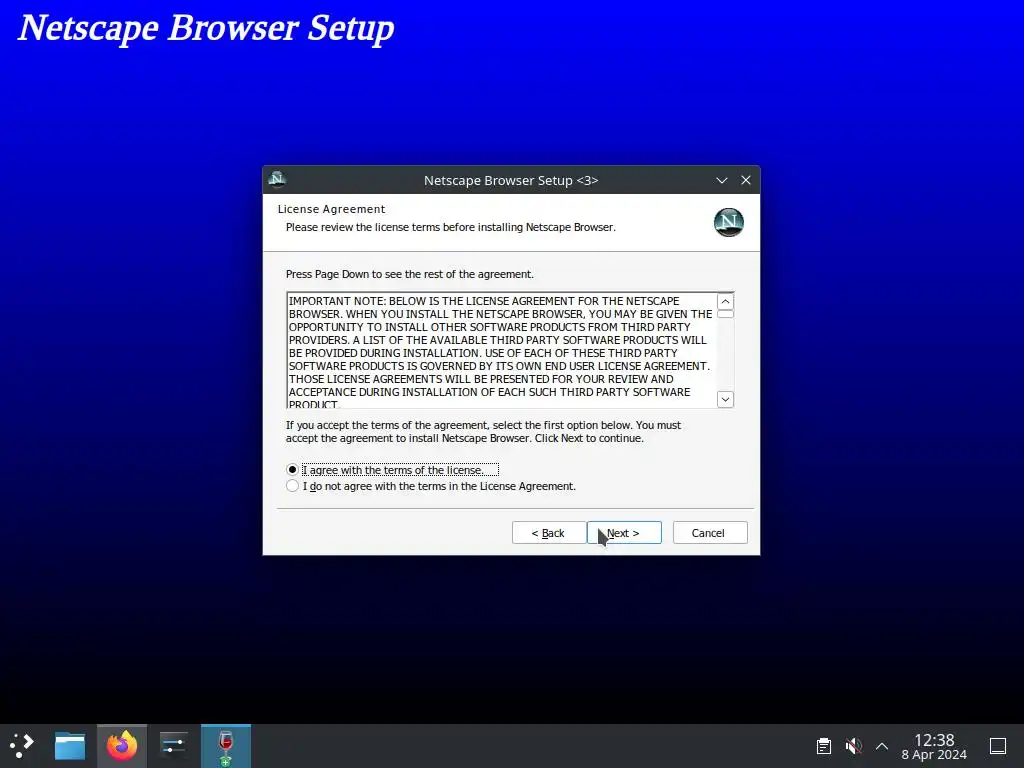Click license text scroll up arrow
Image resolution: width=1024 pixels, height=768 pixels.
point(725,301)
